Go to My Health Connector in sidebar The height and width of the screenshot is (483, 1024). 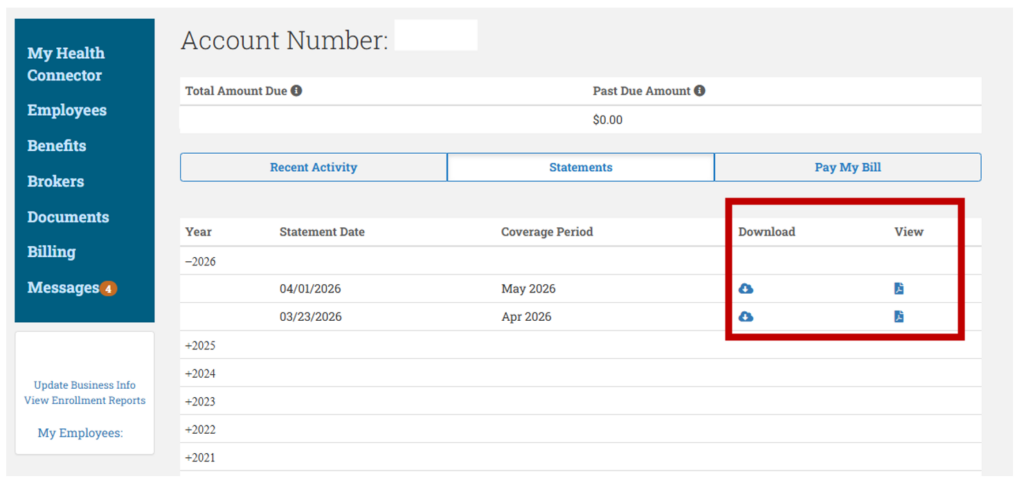click(x=66, y=64)
